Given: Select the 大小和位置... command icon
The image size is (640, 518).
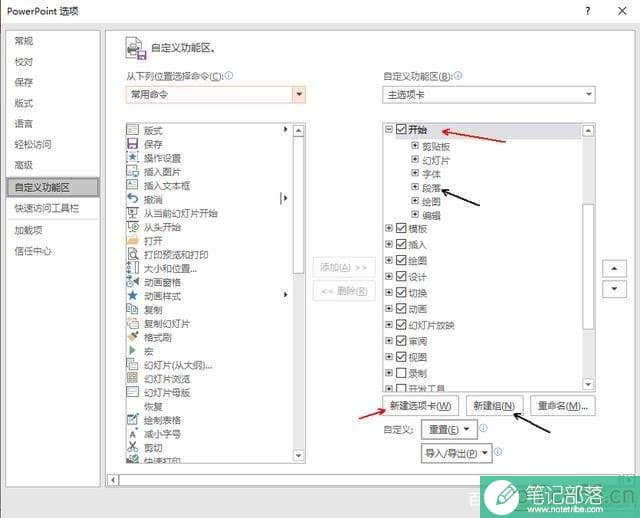Looking at the screenshot, I should tap(132, 268).
